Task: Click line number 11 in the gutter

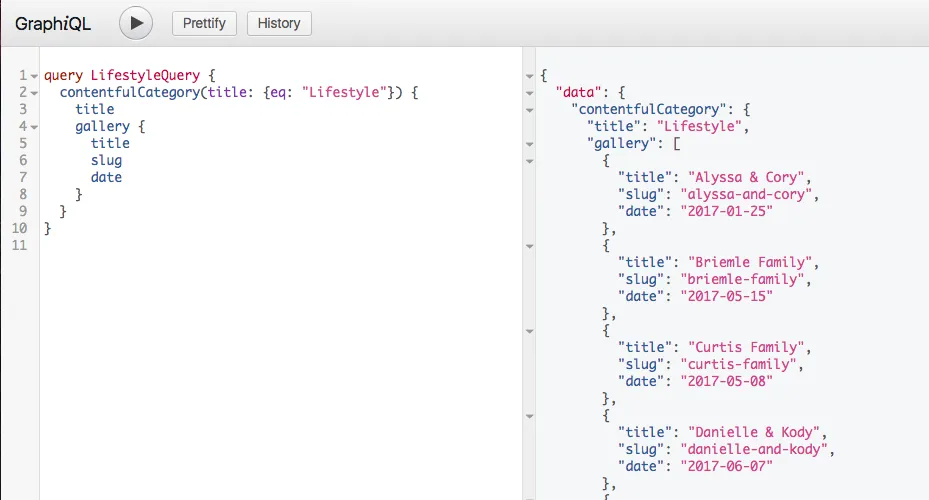Action: (x=20, y=245)
